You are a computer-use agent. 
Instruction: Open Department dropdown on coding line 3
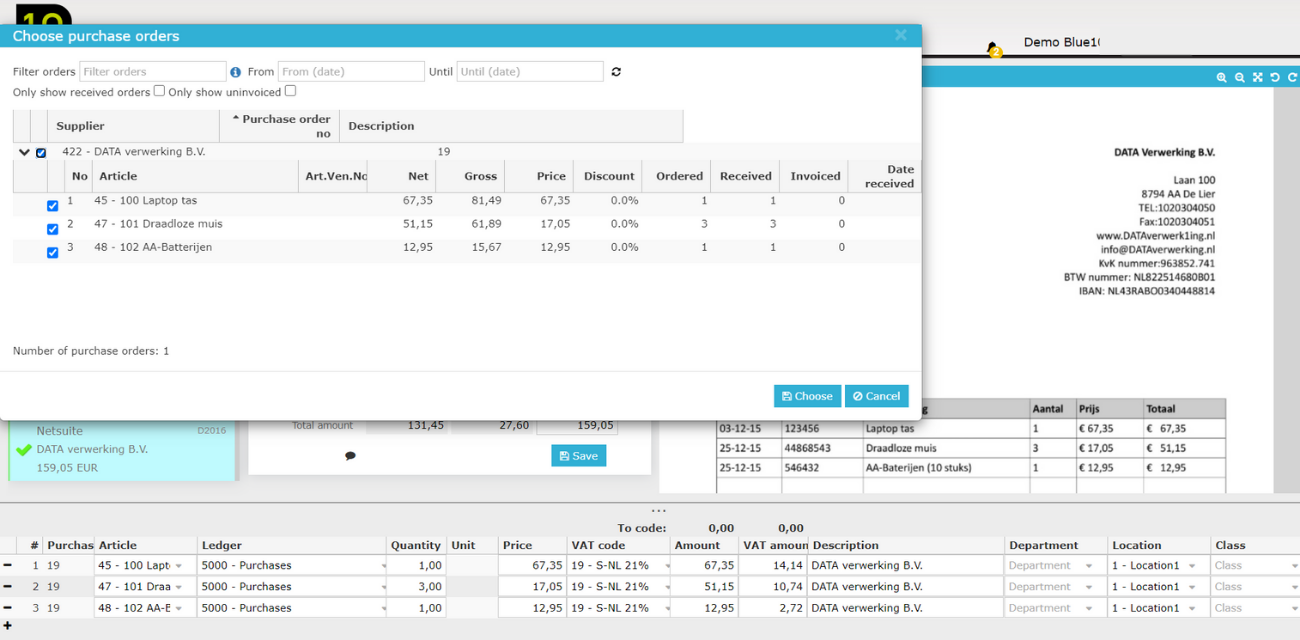[1089, 608]
